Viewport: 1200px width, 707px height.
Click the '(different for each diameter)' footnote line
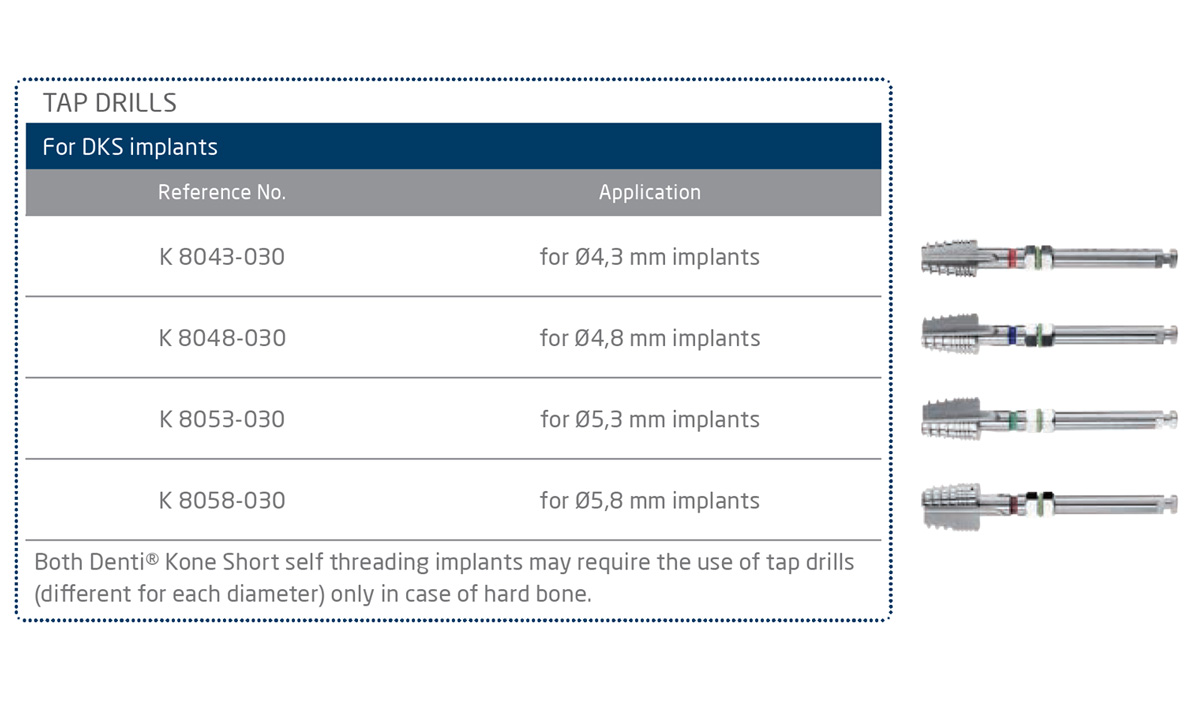pos(313,594)
